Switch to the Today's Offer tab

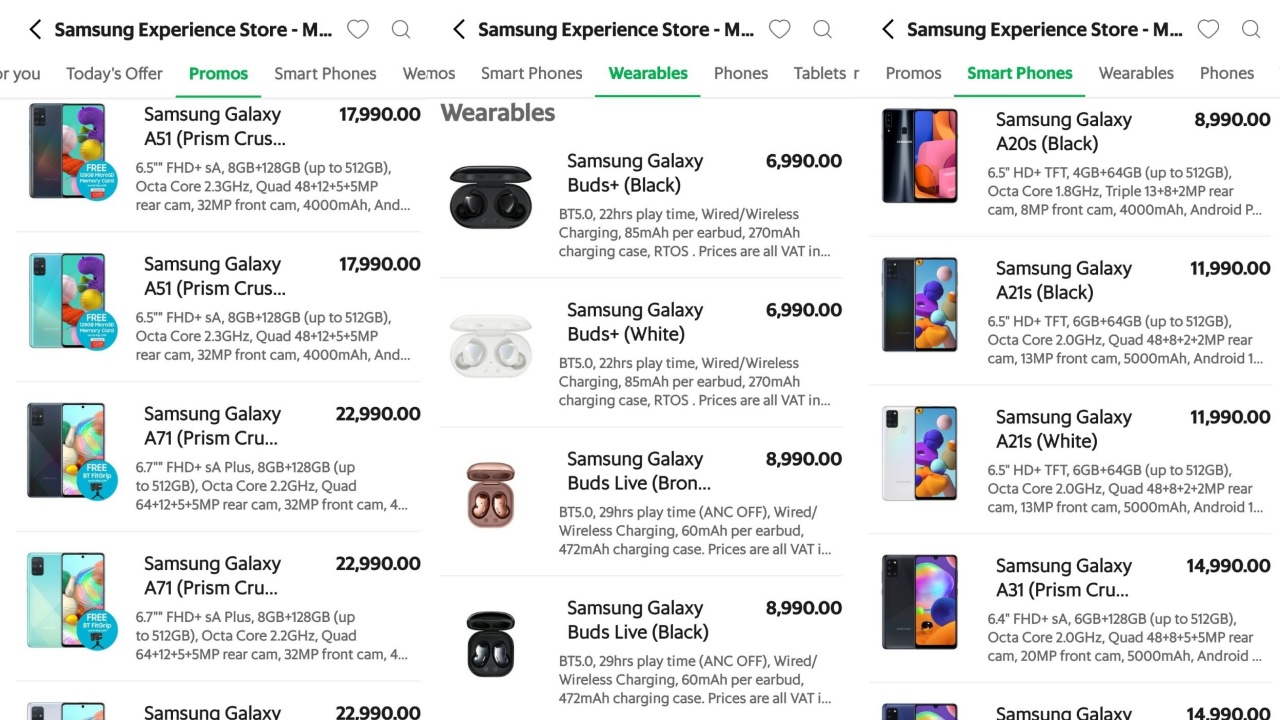(114, 73)
